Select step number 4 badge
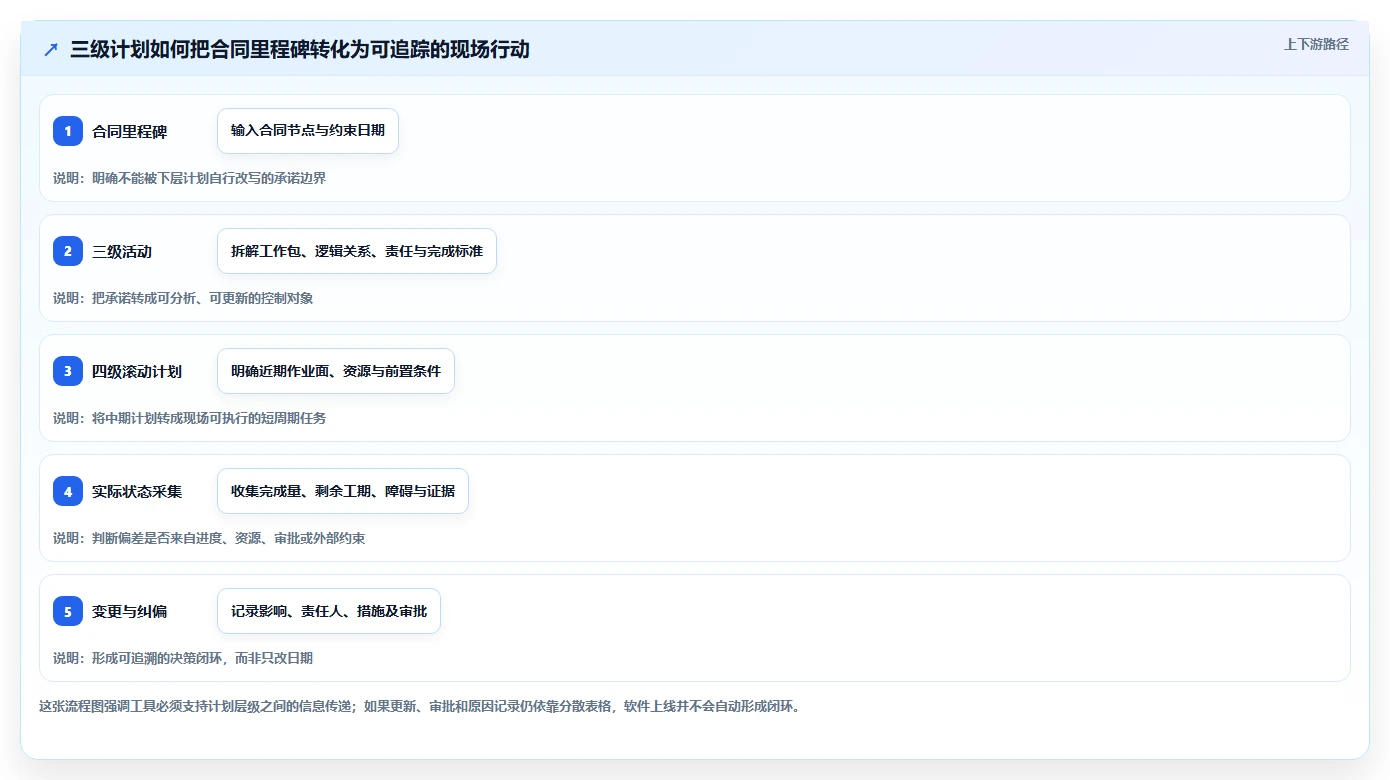 [x=68, y=491]
